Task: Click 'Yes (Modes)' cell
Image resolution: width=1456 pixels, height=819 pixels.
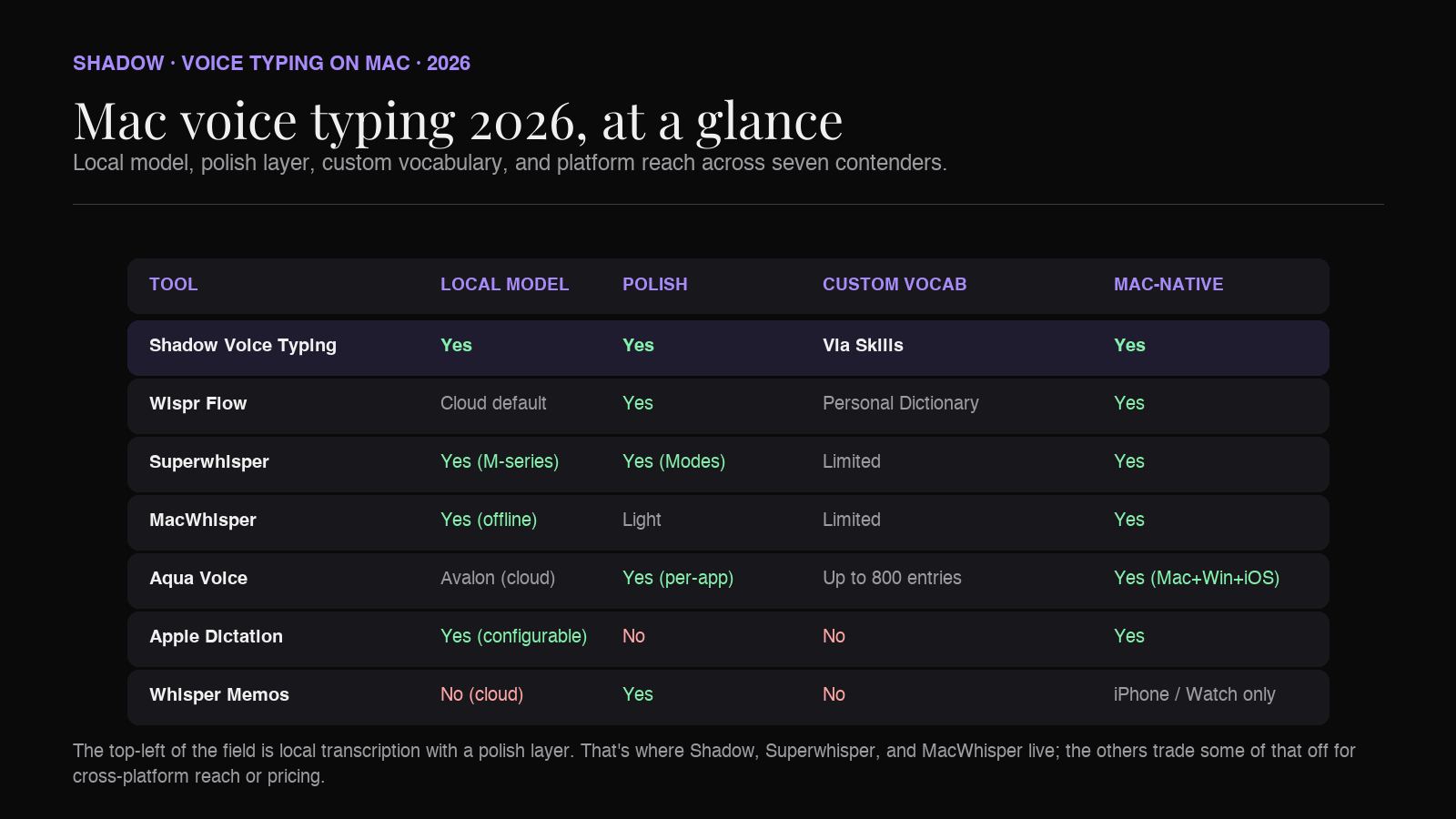Action: [x=673, y=462]
